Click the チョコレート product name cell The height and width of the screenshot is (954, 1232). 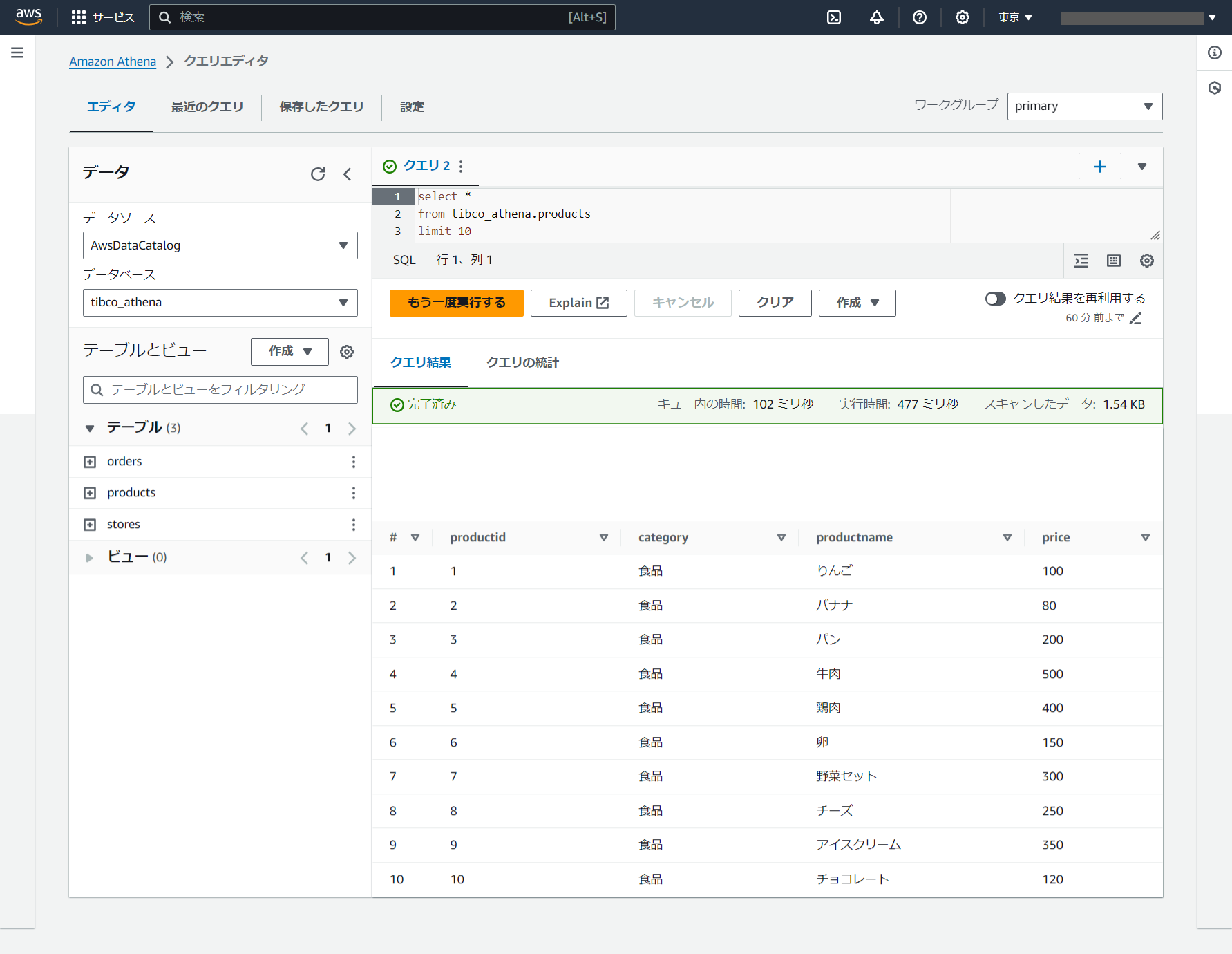click(x=853, y=879)
